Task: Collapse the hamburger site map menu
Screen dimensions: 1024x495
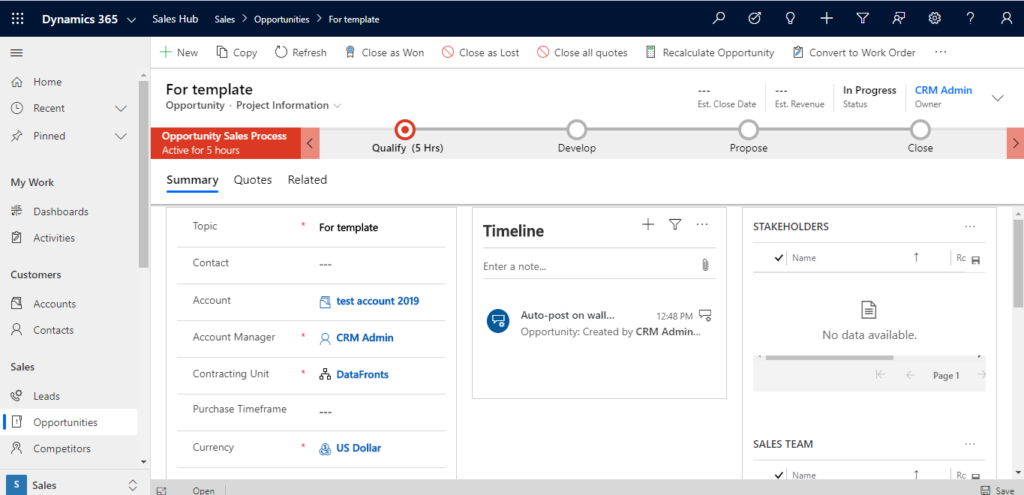Action: [x=17, y=53]
